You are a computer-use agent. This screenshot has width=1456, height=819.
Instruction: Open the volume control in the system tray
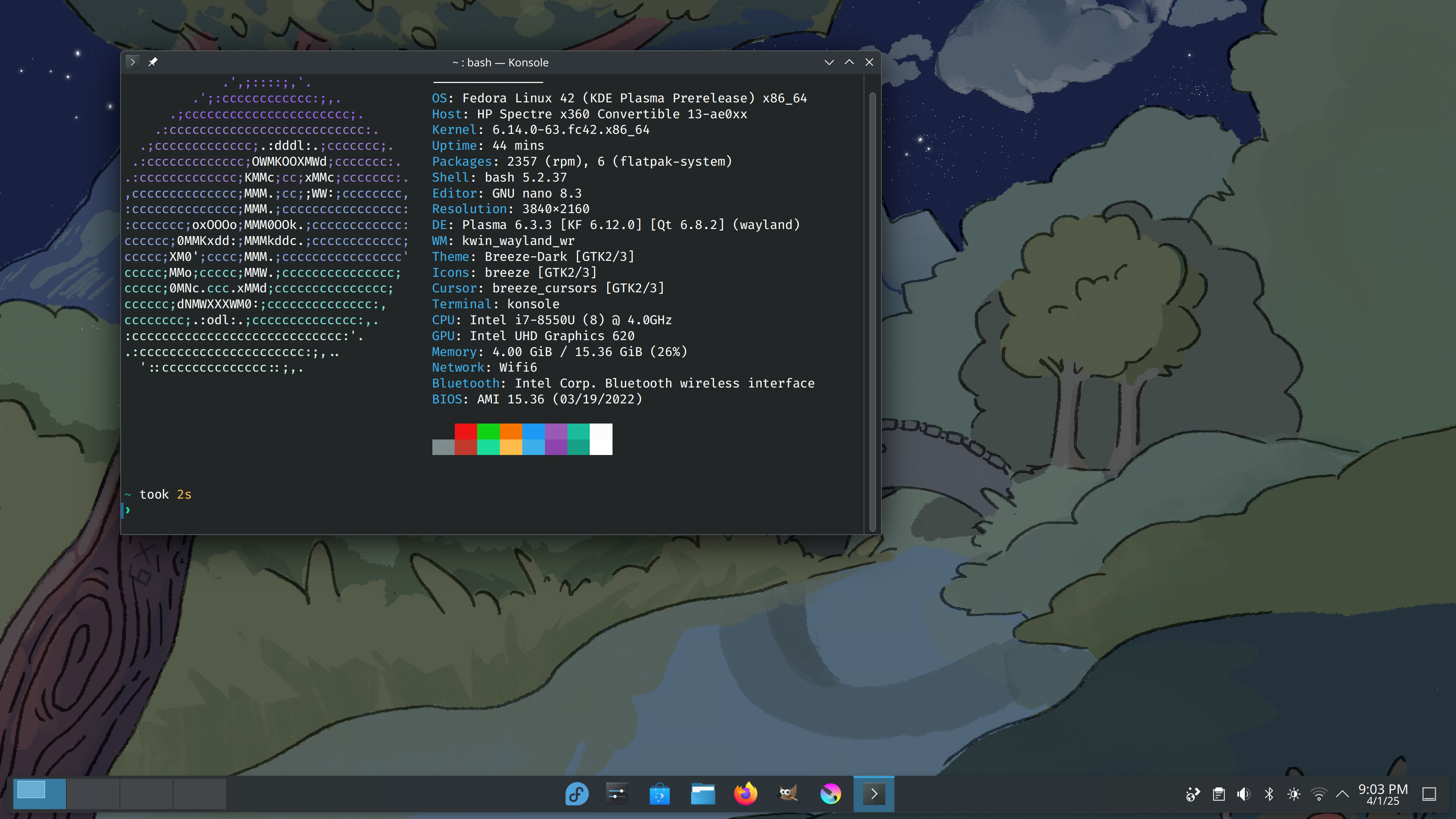click(x=1244, y=794)
